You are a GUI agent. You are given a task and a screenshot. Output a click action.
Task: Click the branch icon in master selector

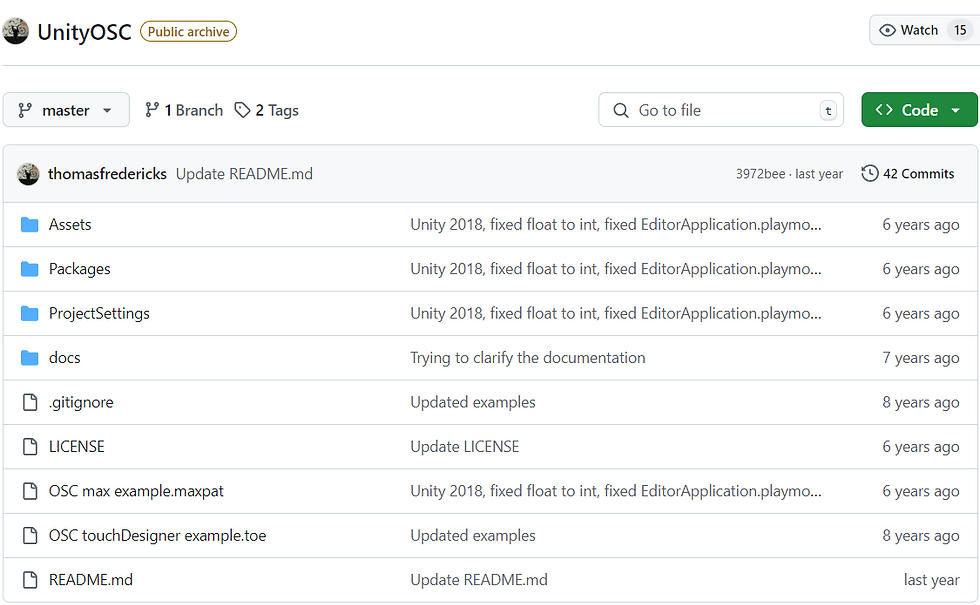(25, 111)
